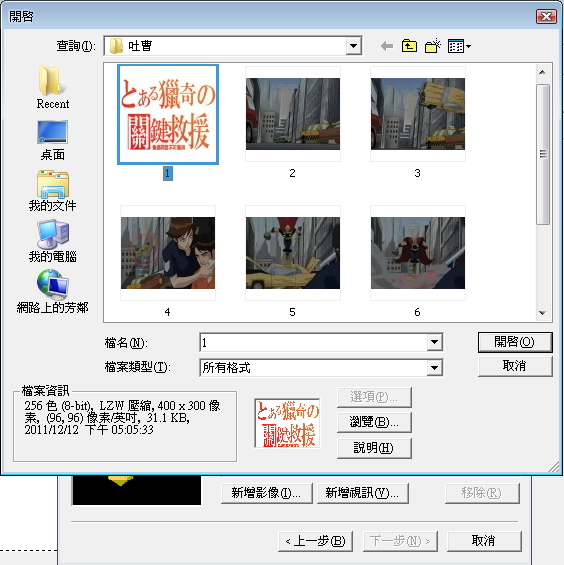Screen dimensions: 564x565
Task: Expand the 檔名 filename dropdown
Action: [435, 342]
